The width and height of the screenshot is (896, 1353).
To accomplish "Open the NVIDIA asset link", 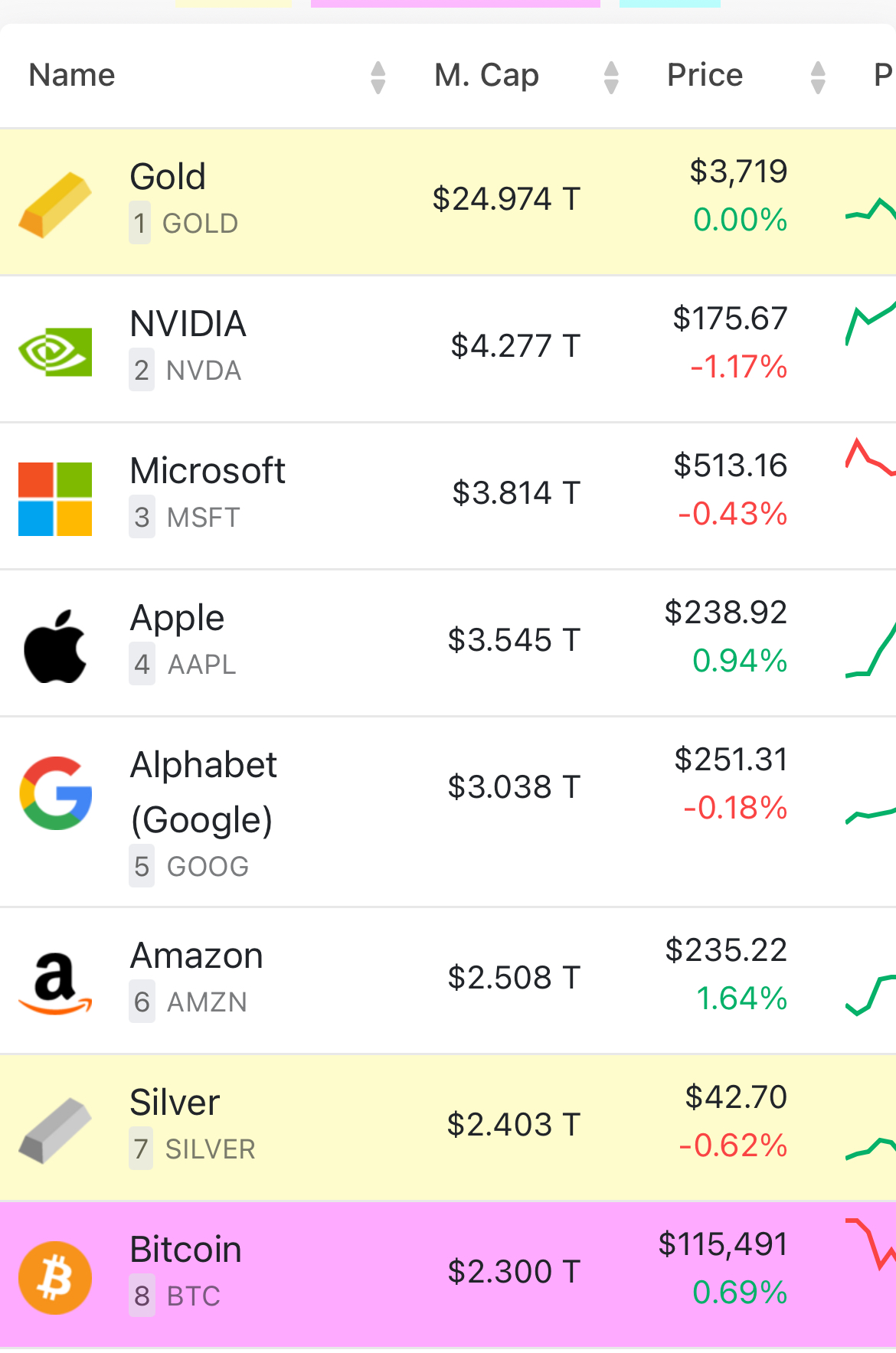I will click(188, 324).
